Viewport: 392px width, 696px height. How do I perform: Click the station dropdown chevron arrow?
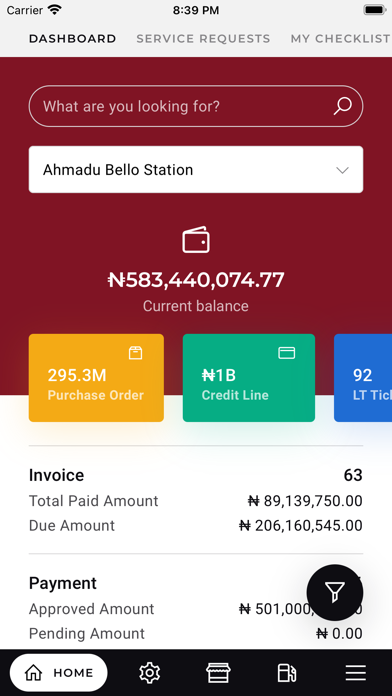(x=342, y=170)
